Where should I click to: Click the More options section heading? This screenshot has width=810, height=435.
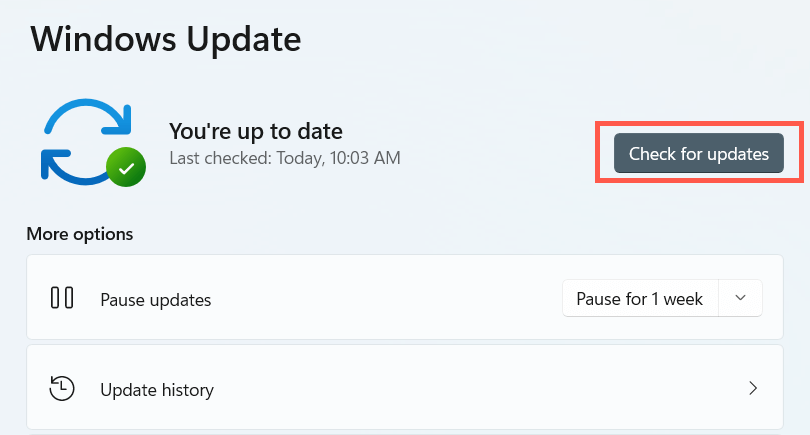pos(79,234)
